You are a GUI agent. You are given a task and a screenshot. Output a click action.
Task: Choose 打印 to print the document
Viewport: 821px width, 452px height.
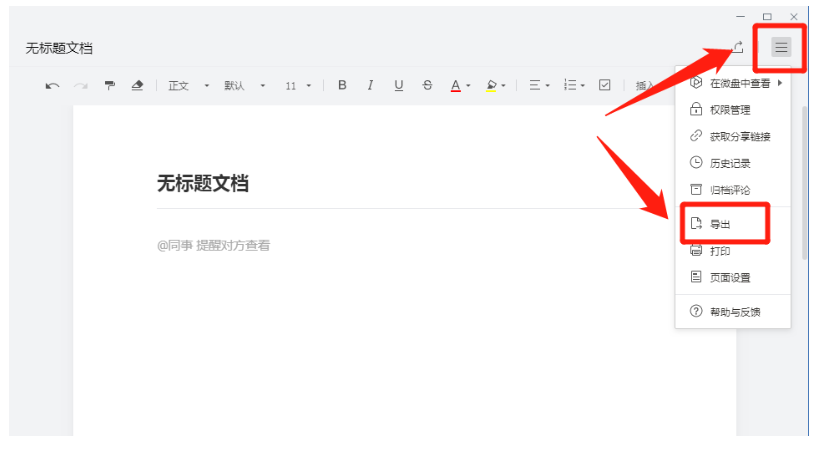[733, 251]
